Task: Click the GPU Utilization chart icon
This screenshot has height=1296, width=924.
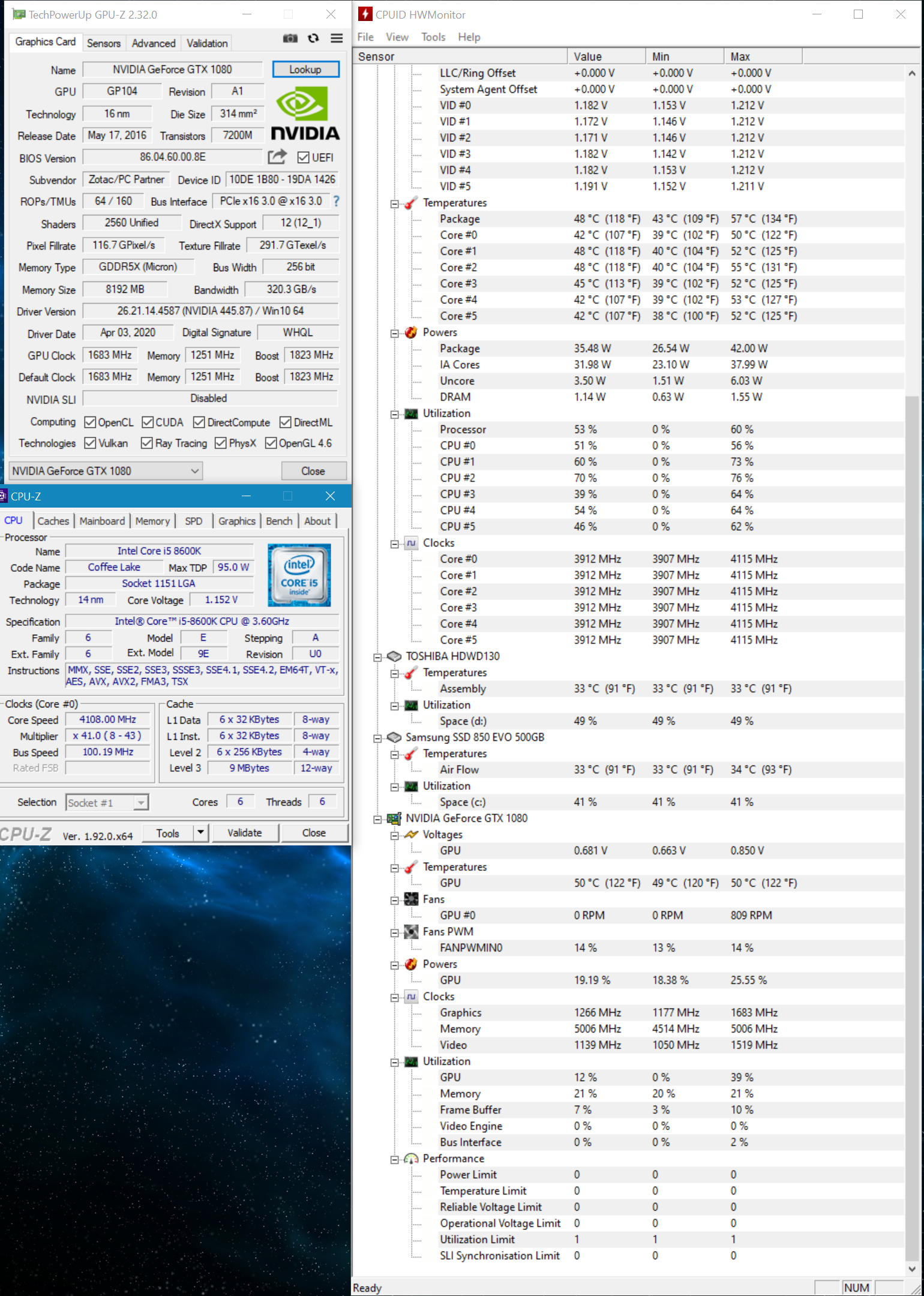Action: (411, 1061)
